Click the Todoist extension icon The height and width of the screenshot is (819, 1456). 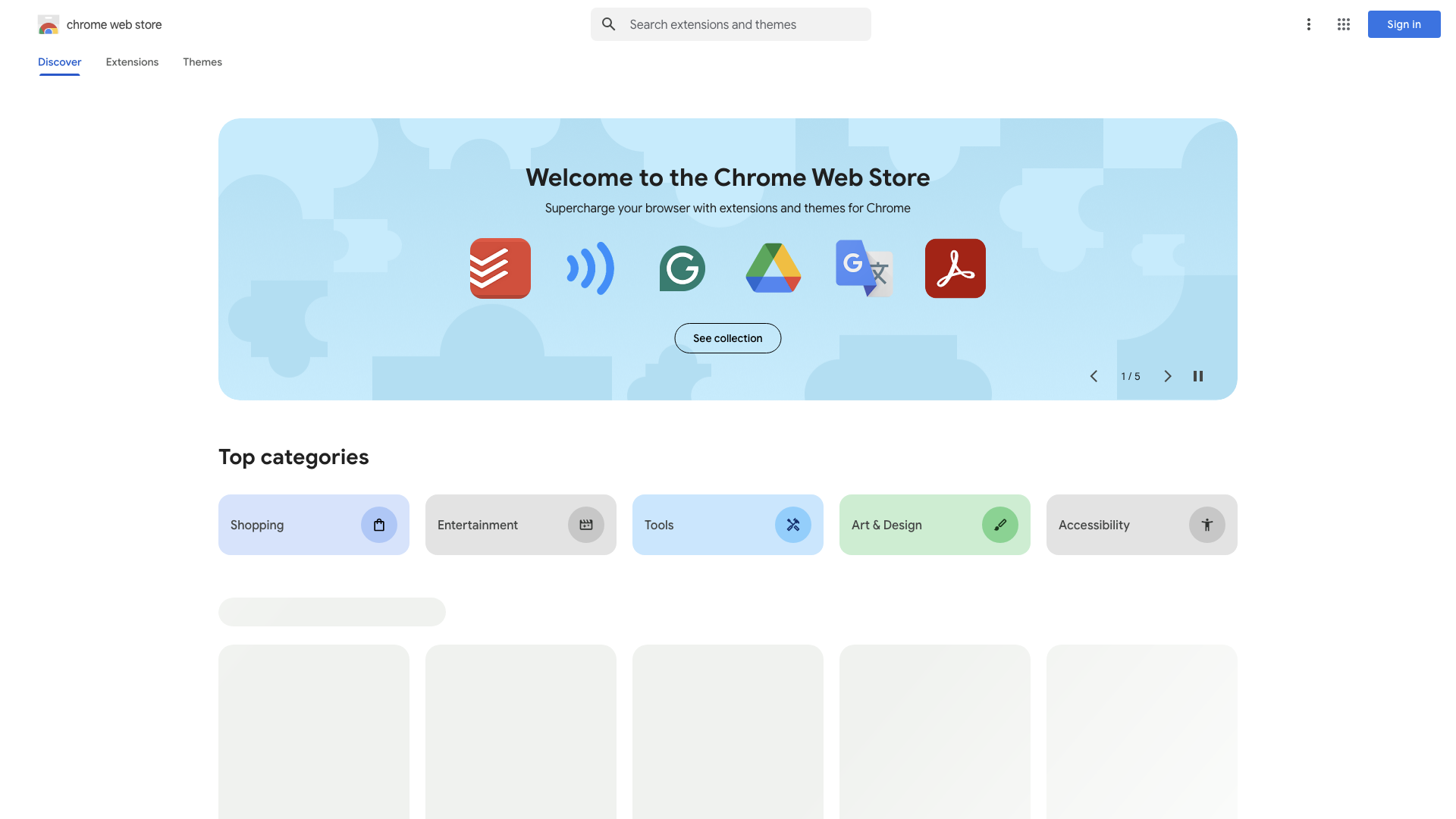click(500, 268)
